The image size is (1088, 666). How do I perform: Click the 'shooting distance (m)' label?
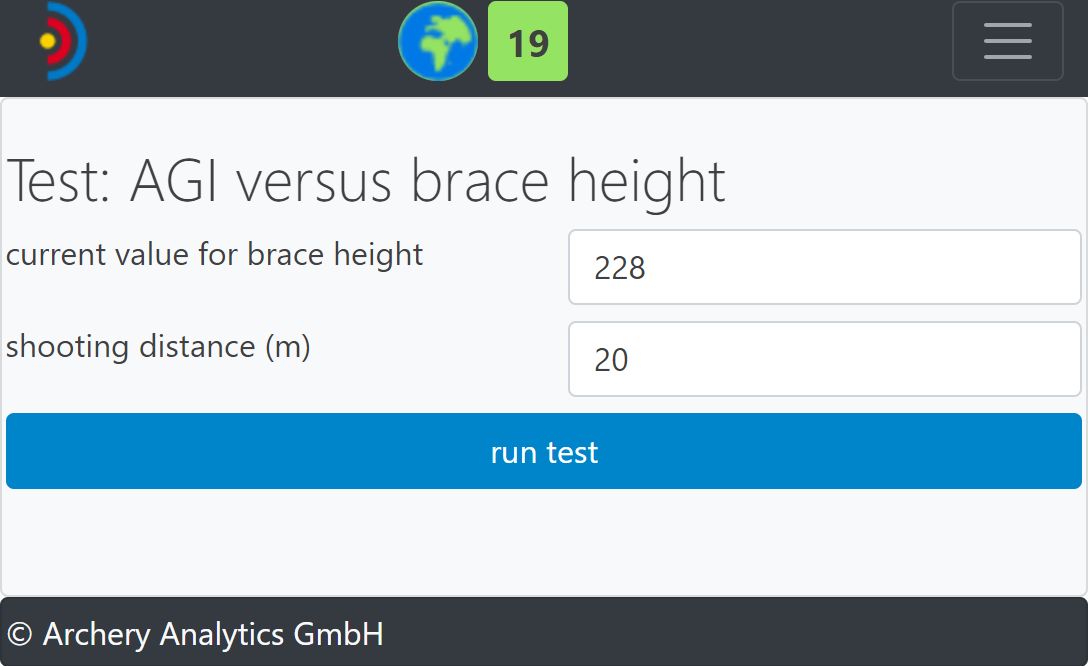(158, 347)
